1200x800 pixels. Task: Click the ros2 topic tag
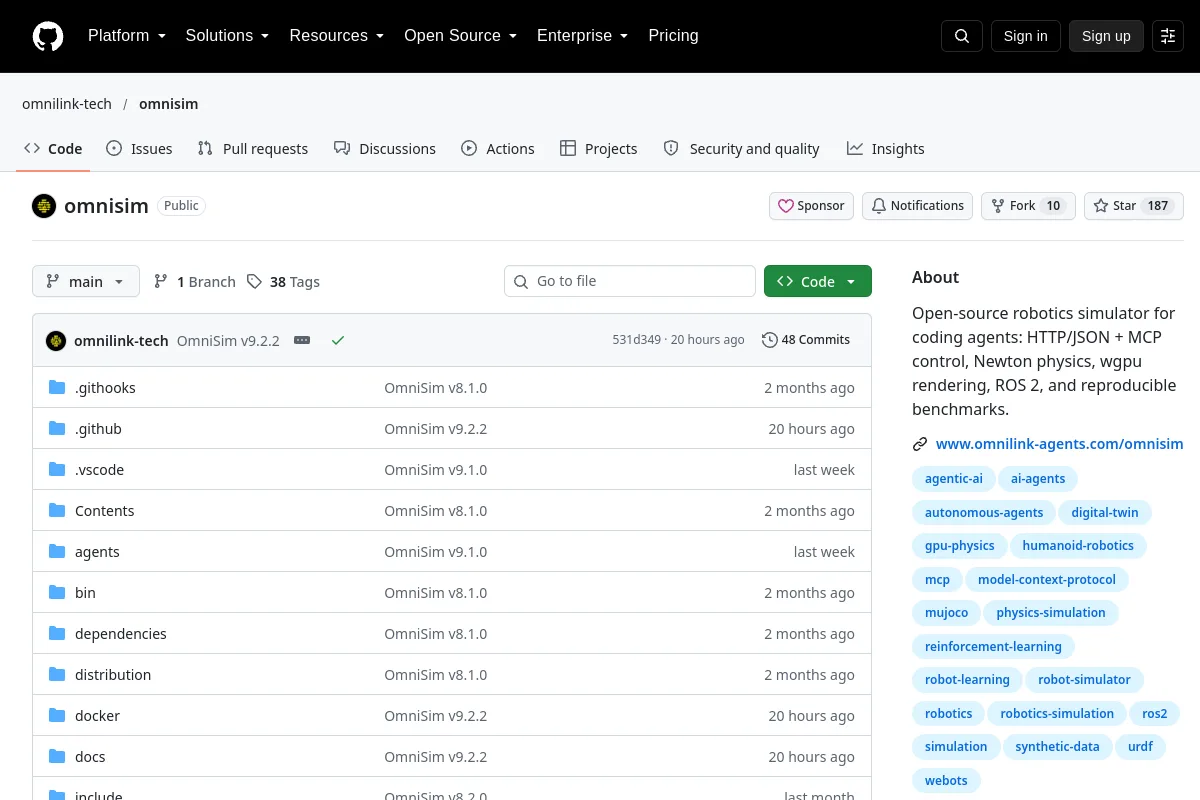point(1154,714)
